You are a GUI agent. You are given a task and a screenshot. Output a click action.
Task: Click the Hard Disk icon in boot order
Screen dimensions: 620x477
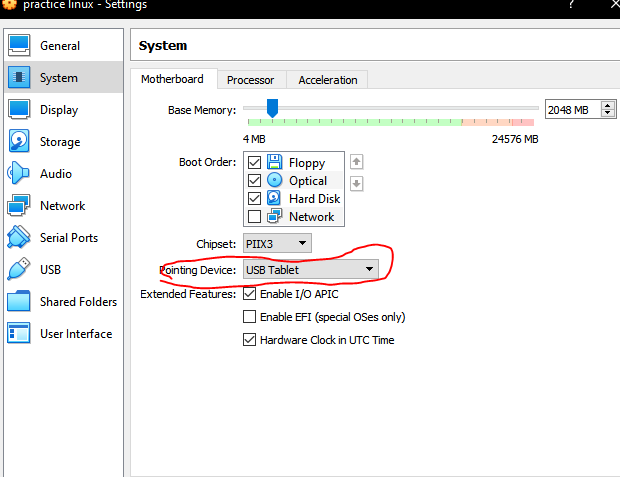pyautogui.click(x=274, y=198)
